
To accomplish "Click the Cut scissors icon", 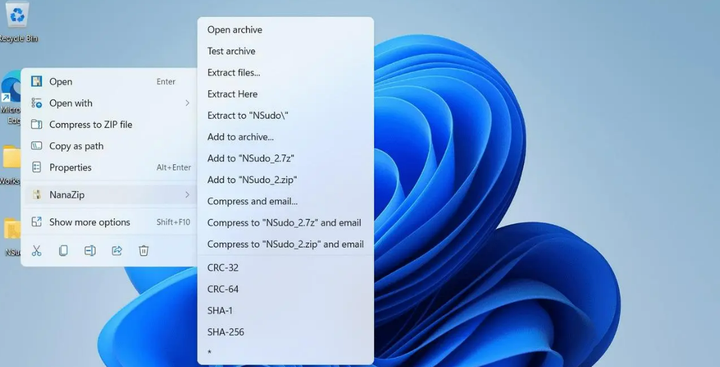I will point(36,250).
